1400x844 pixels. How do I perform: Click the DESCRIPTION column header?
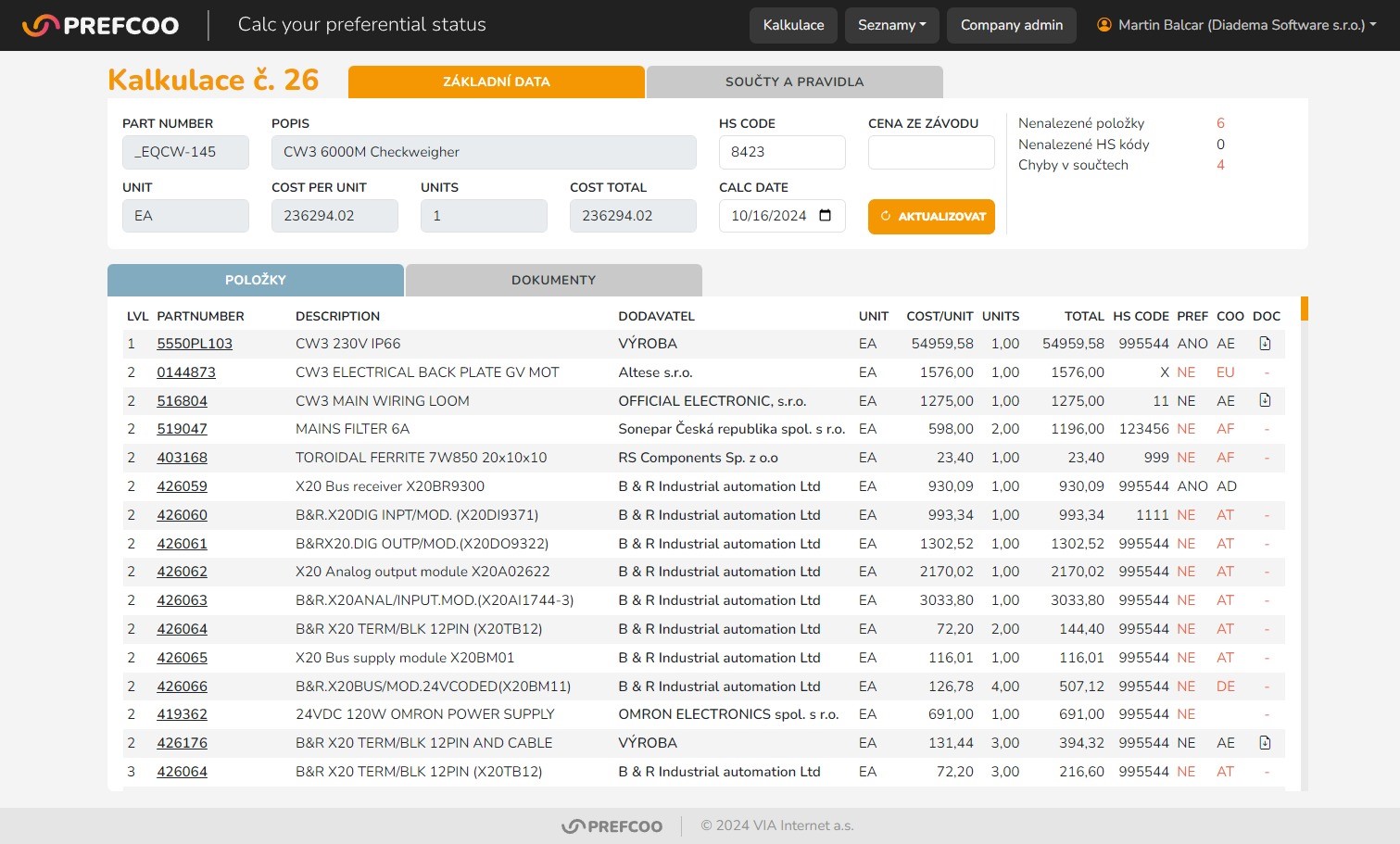[x=337, y=316]
